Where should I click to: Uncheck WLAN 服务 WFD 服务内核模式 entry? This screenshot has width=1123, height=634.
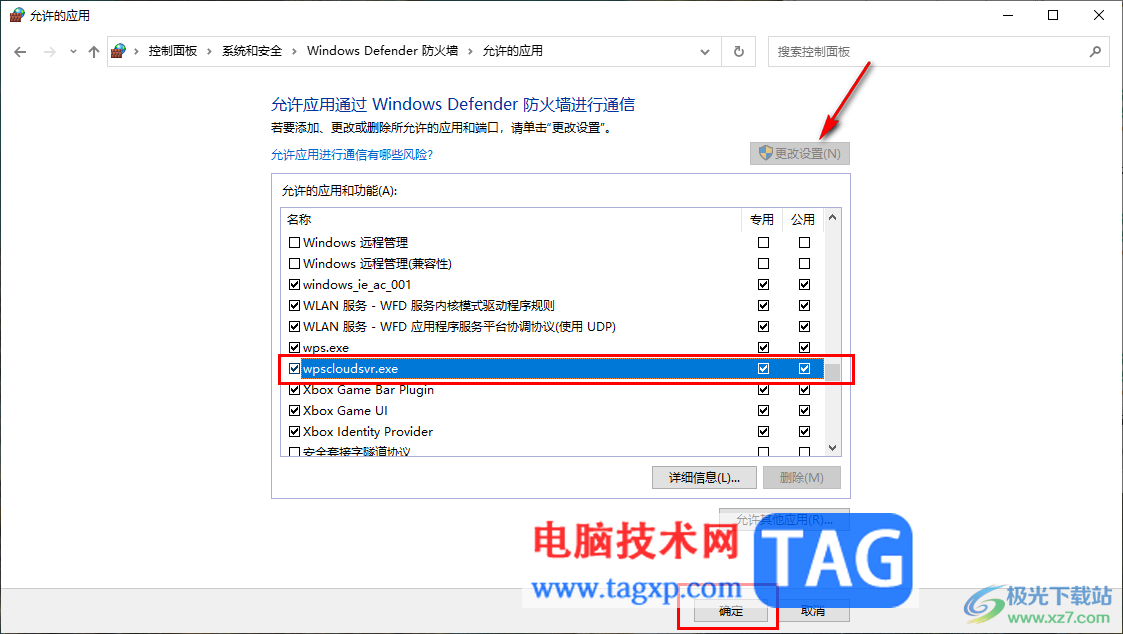tap(294, 306)
